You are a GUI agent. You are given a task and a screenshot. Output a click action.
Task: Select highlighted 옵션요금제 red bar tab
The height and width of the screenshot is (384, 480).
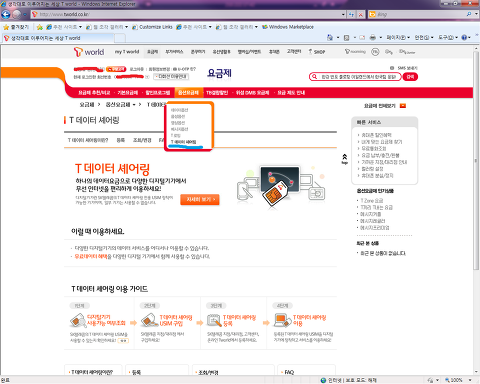point(188,93)
